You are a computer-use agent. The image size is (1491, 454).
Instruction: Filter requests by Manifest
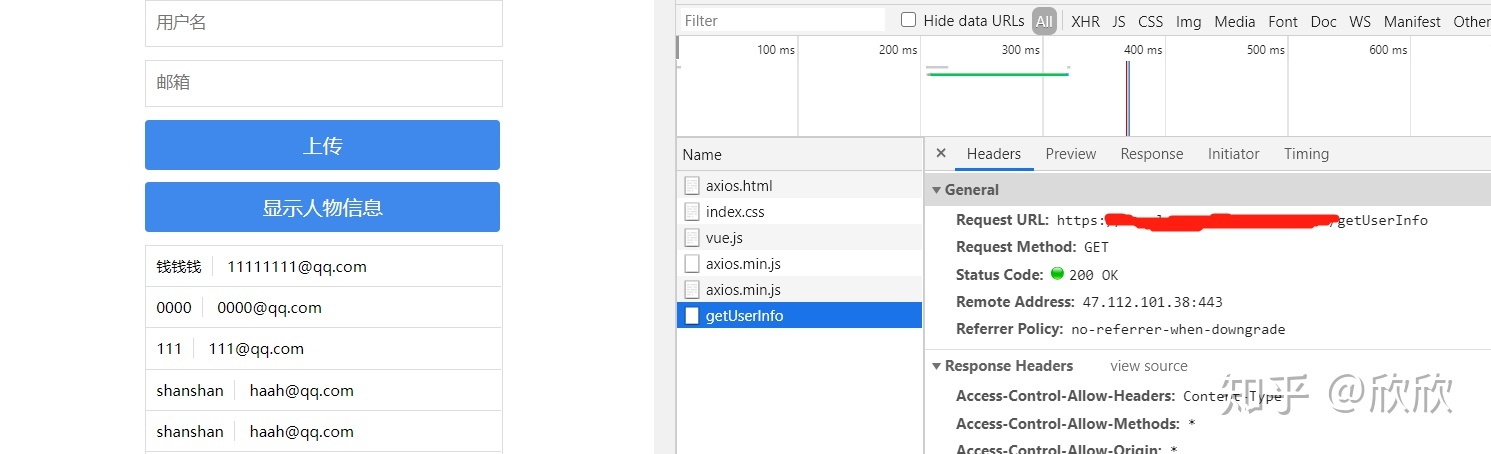point(1412,21)
